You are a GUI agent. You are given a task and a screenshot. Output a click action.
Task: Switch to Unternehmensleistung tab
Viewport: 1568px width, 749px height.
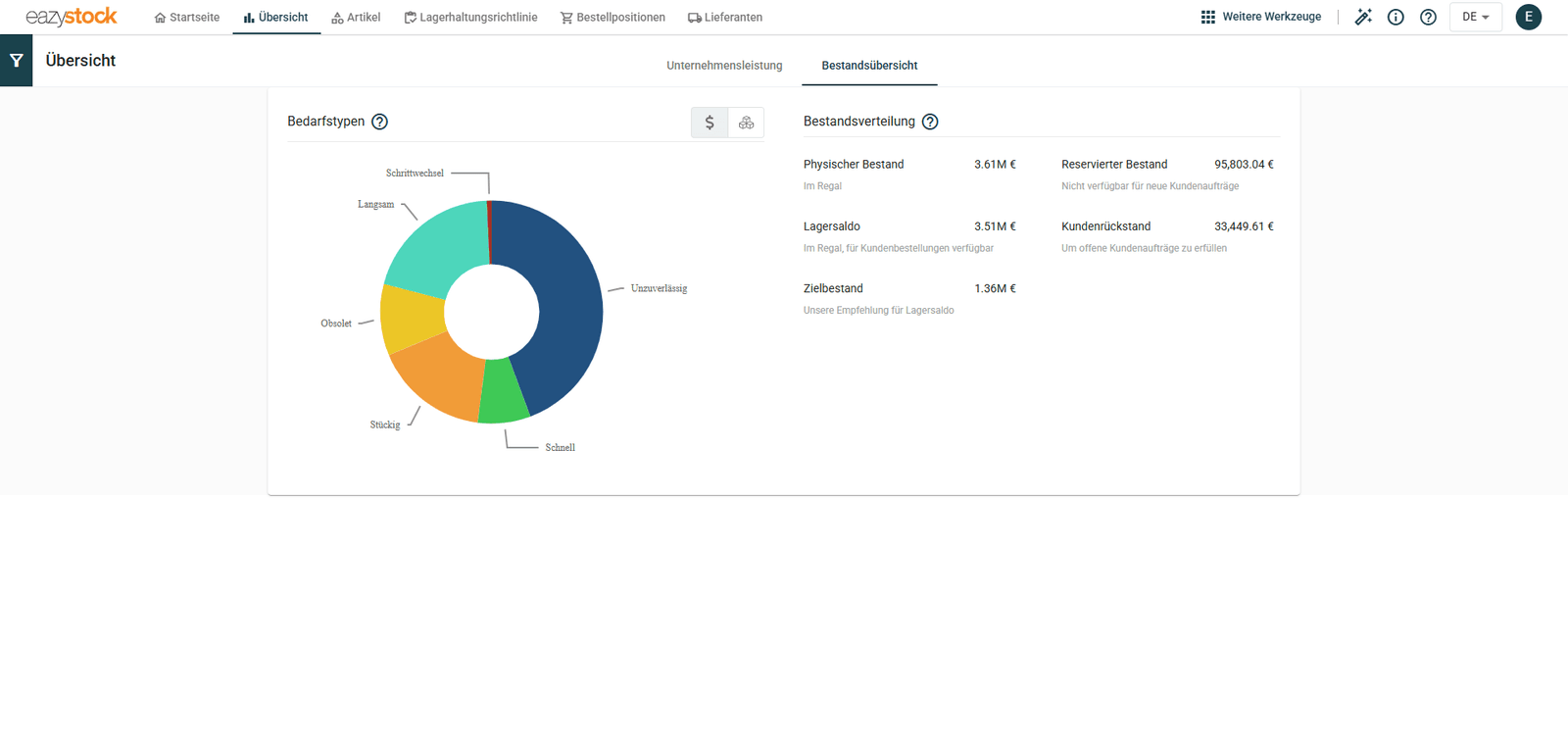[x=724, y=66]
